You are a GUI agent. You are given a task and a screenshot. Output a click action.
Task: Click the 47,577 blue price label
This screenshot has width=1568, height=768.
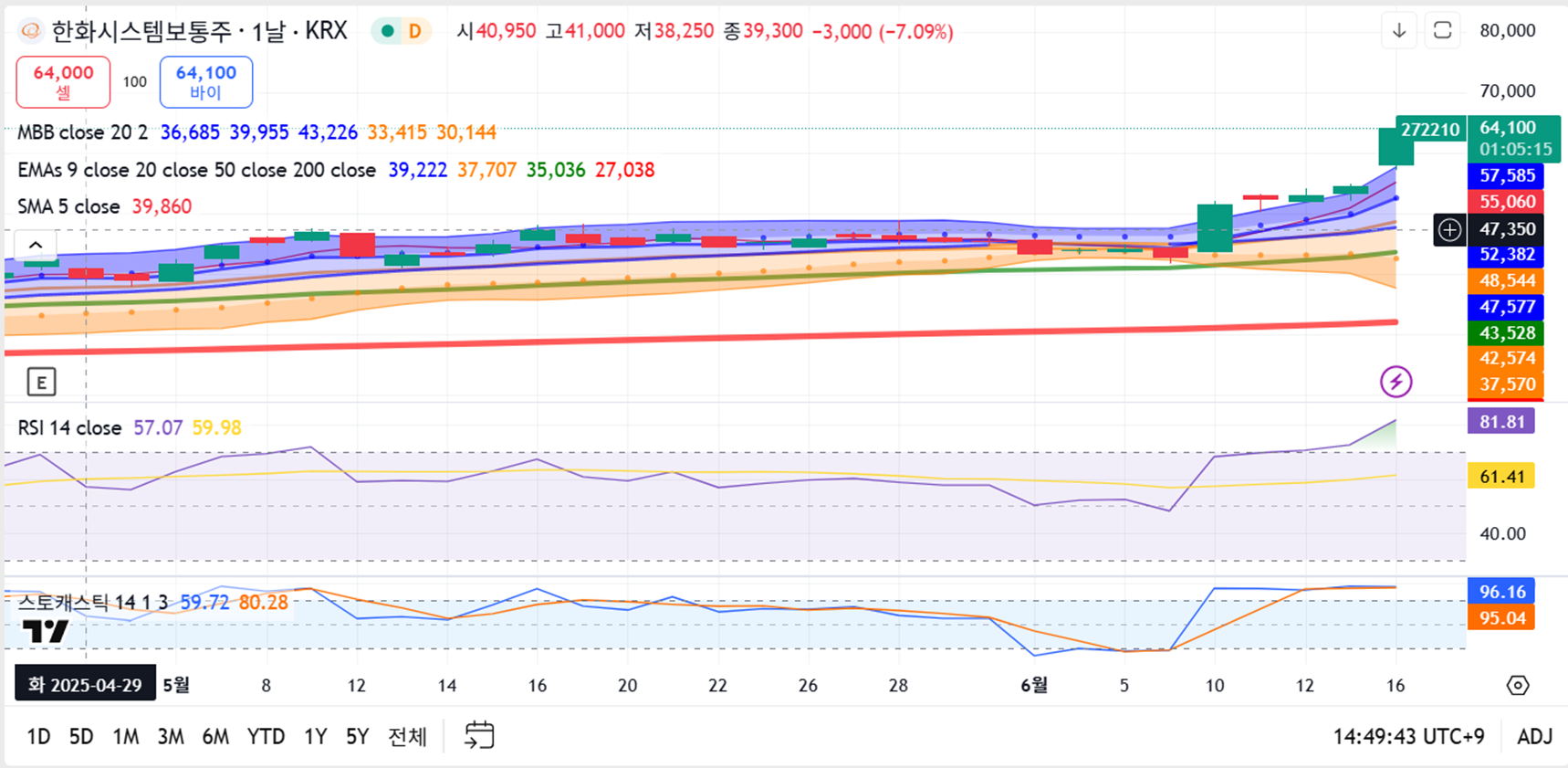(1507, 307)
